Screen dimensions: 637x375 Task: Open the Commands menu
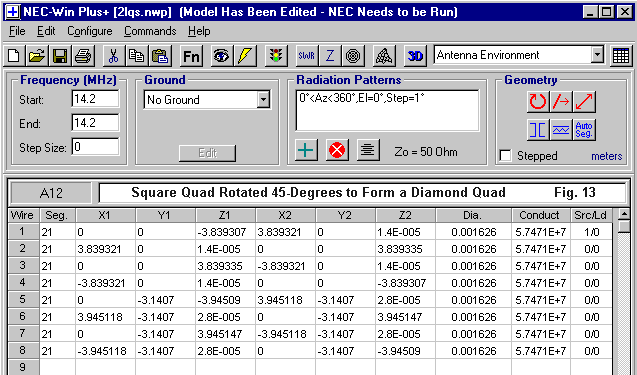150,31
